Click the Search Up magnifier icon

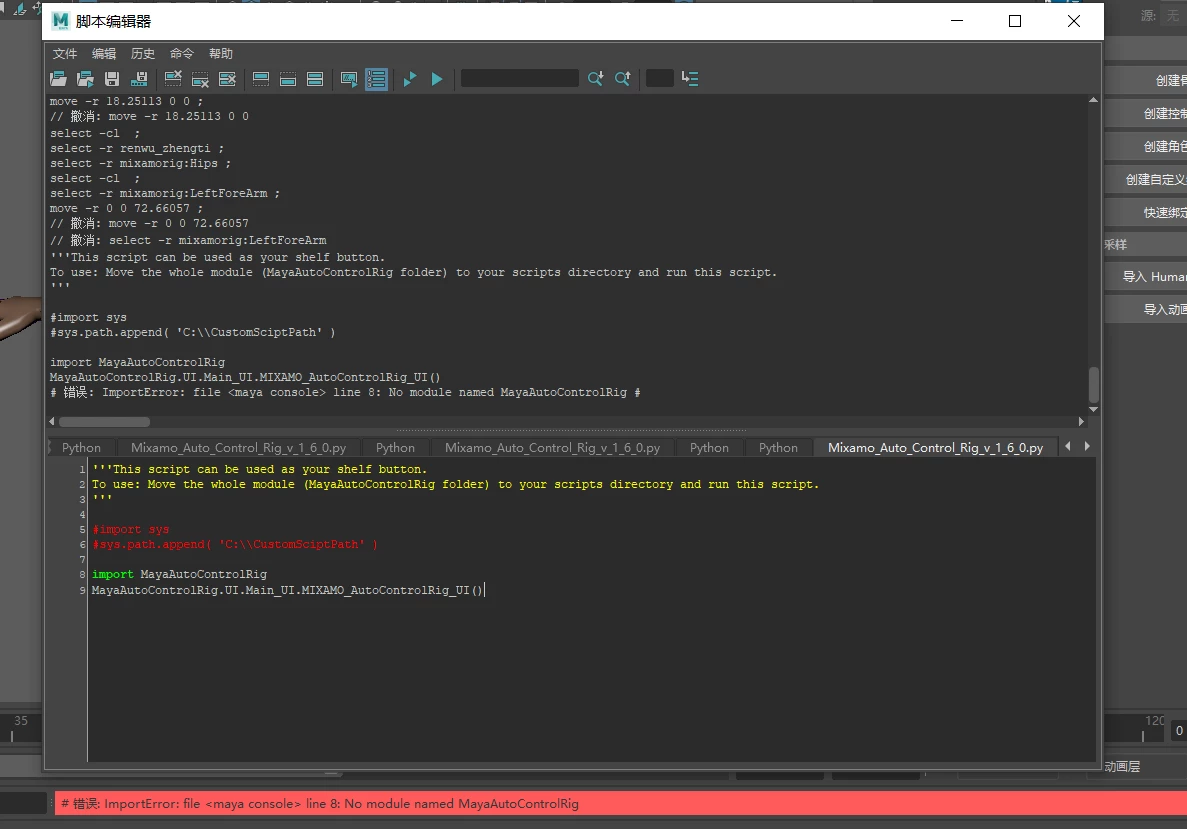623,78
